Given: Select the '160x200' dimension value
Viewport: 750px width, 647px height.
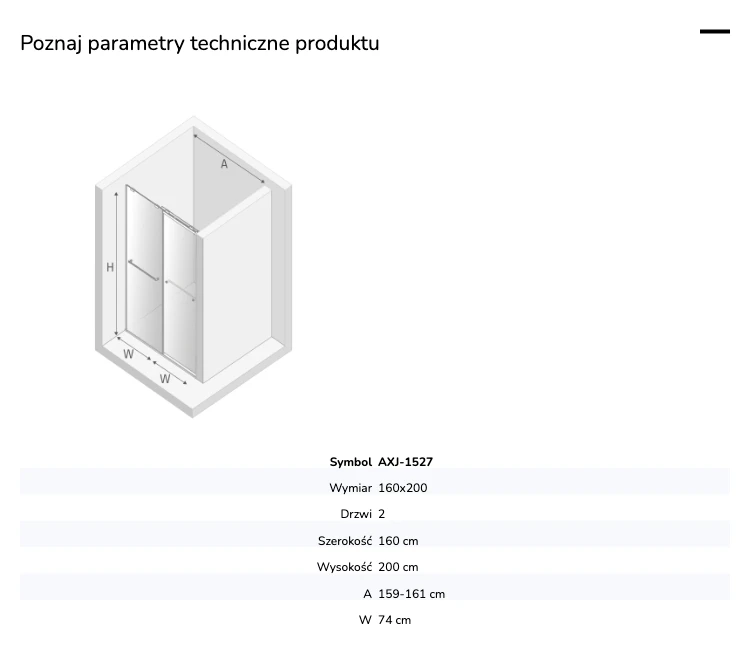Looking at the screenshot, I should pyautogui.click(x=403, y=488).
